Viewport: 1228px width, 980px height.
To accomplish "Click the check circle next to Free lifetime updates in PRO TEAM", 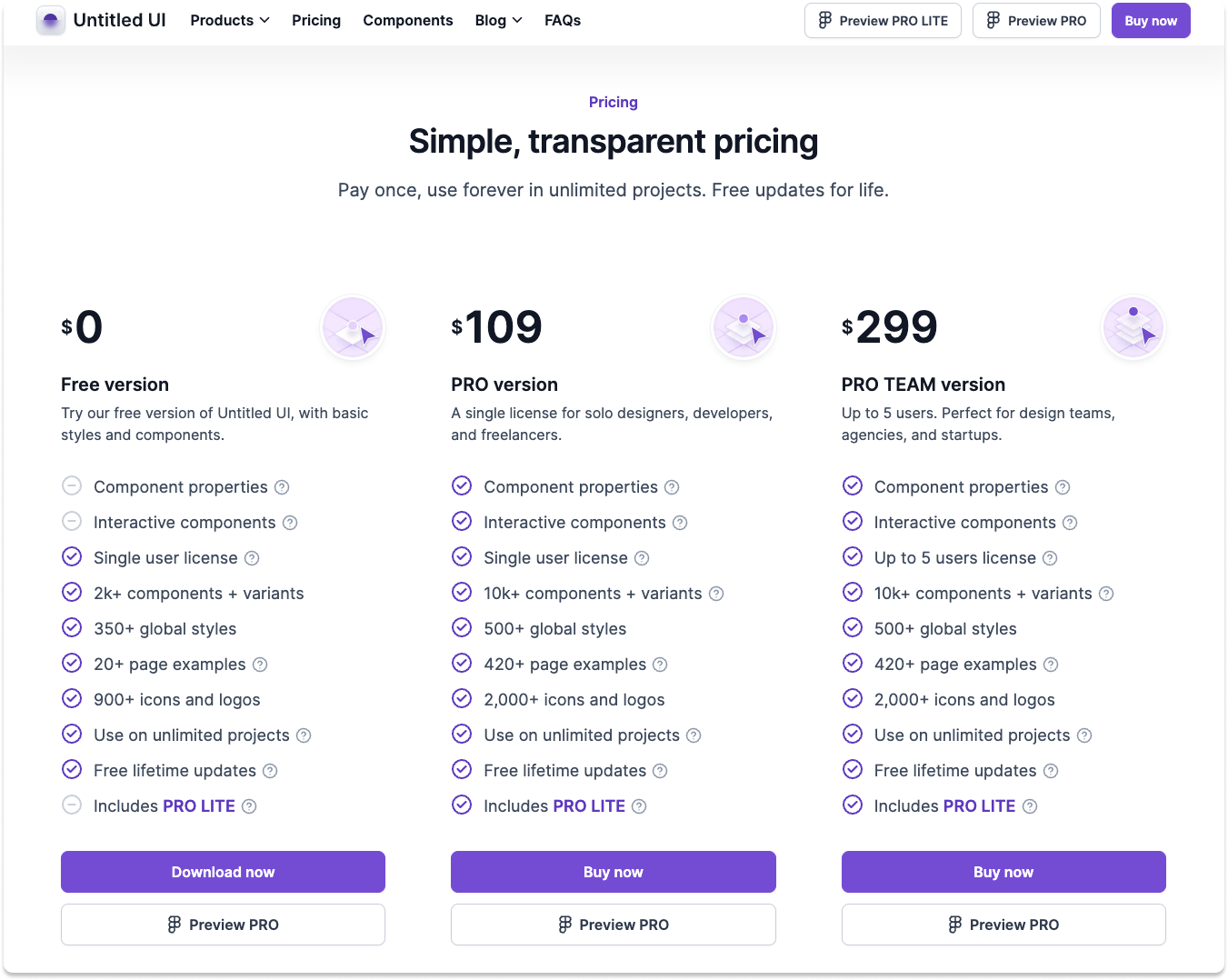I will coord(853,769).
